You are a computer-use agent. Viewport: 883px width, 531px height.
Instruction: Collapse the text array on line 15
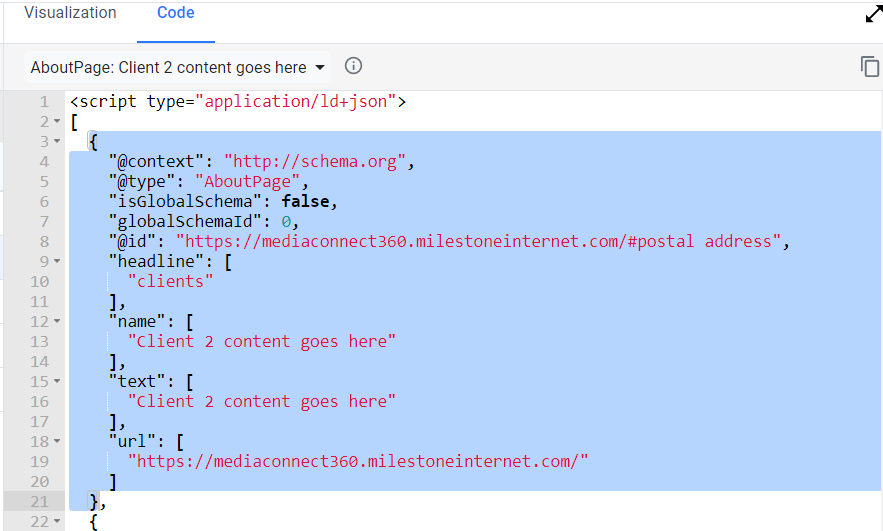[57, 381]
